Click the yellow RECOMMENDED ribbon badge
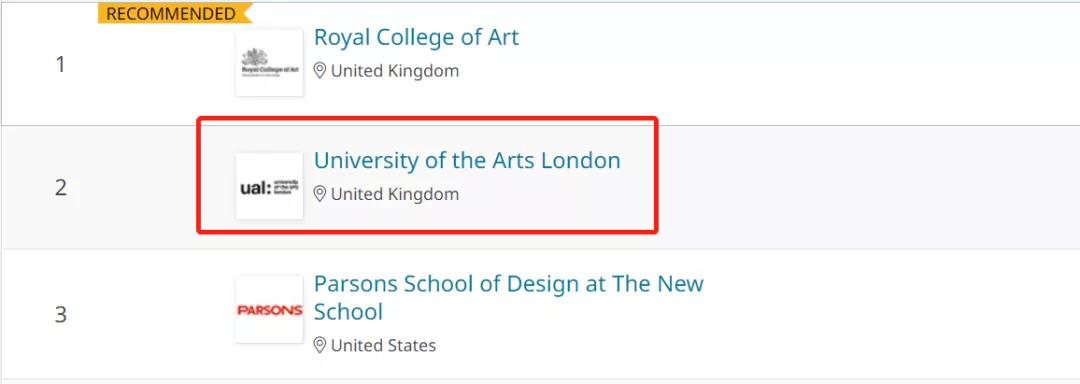Image resolution: width=1080 pixels, height=384 pixels. point(175,13)
